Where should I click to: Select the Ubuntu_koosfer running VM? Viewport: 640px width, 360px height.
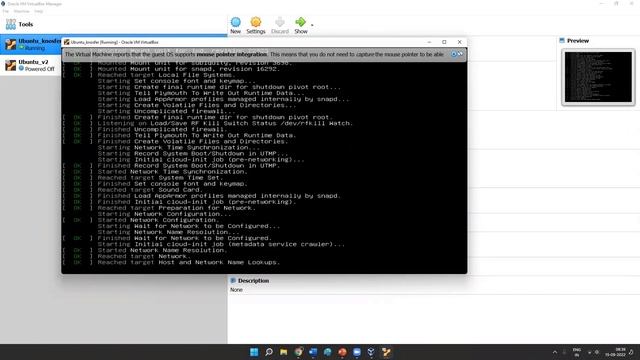[x=31, y=44]
